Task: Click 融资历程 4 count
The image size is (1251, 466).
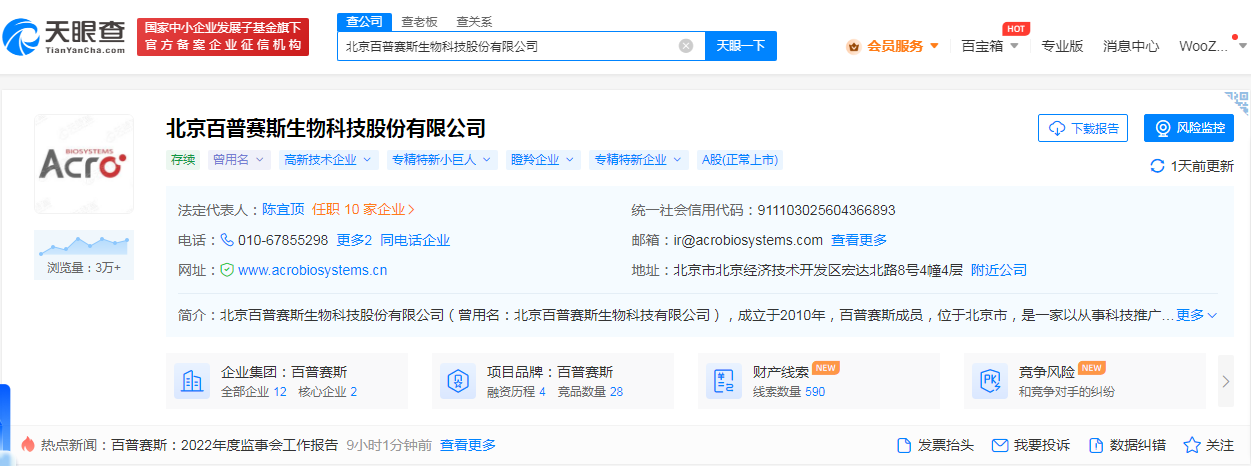Action: pyautogui.click(x=517, y=392)
